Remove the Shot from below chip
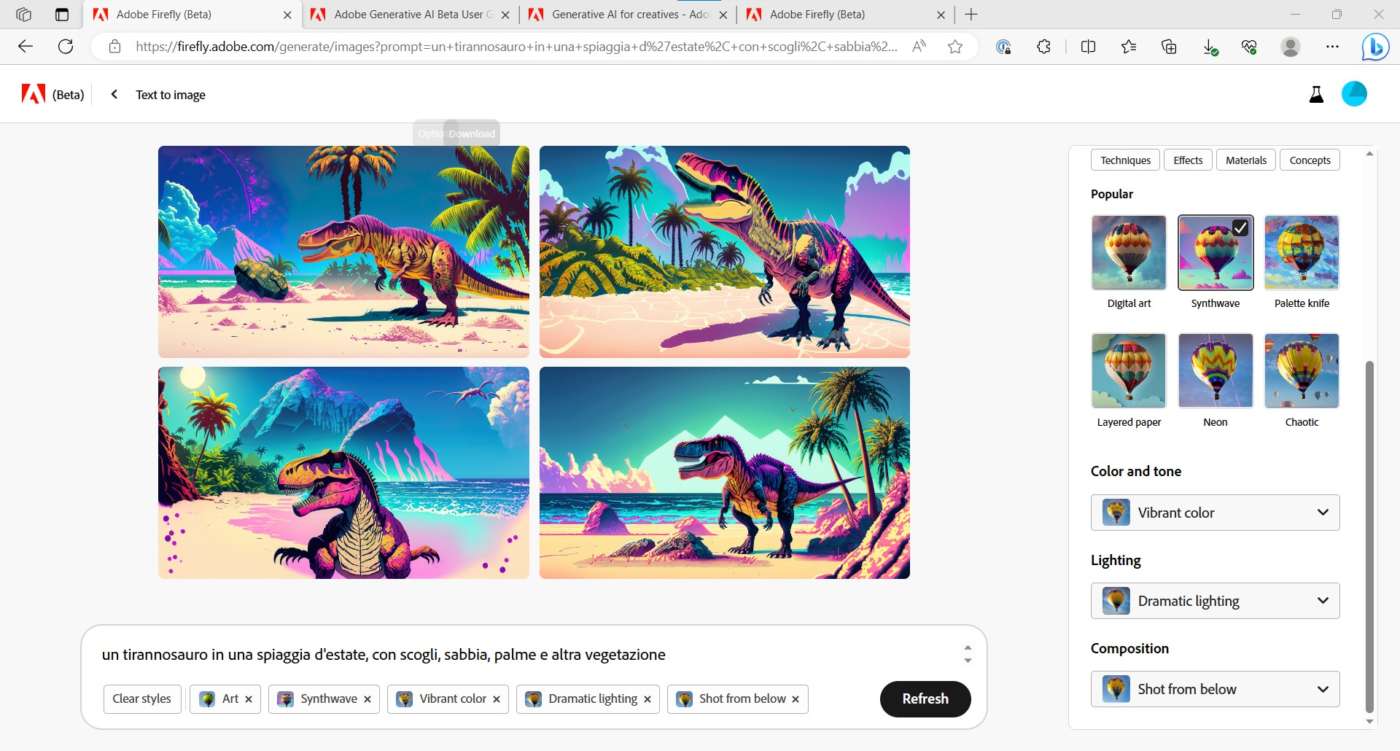This screenshot has height=751, width=1400. [x=796, y=699]
